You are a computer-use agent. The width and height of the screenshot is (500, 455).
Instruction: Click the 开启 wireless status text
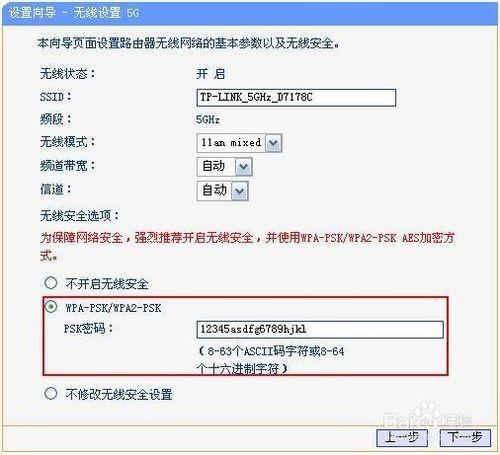[211, 74]
